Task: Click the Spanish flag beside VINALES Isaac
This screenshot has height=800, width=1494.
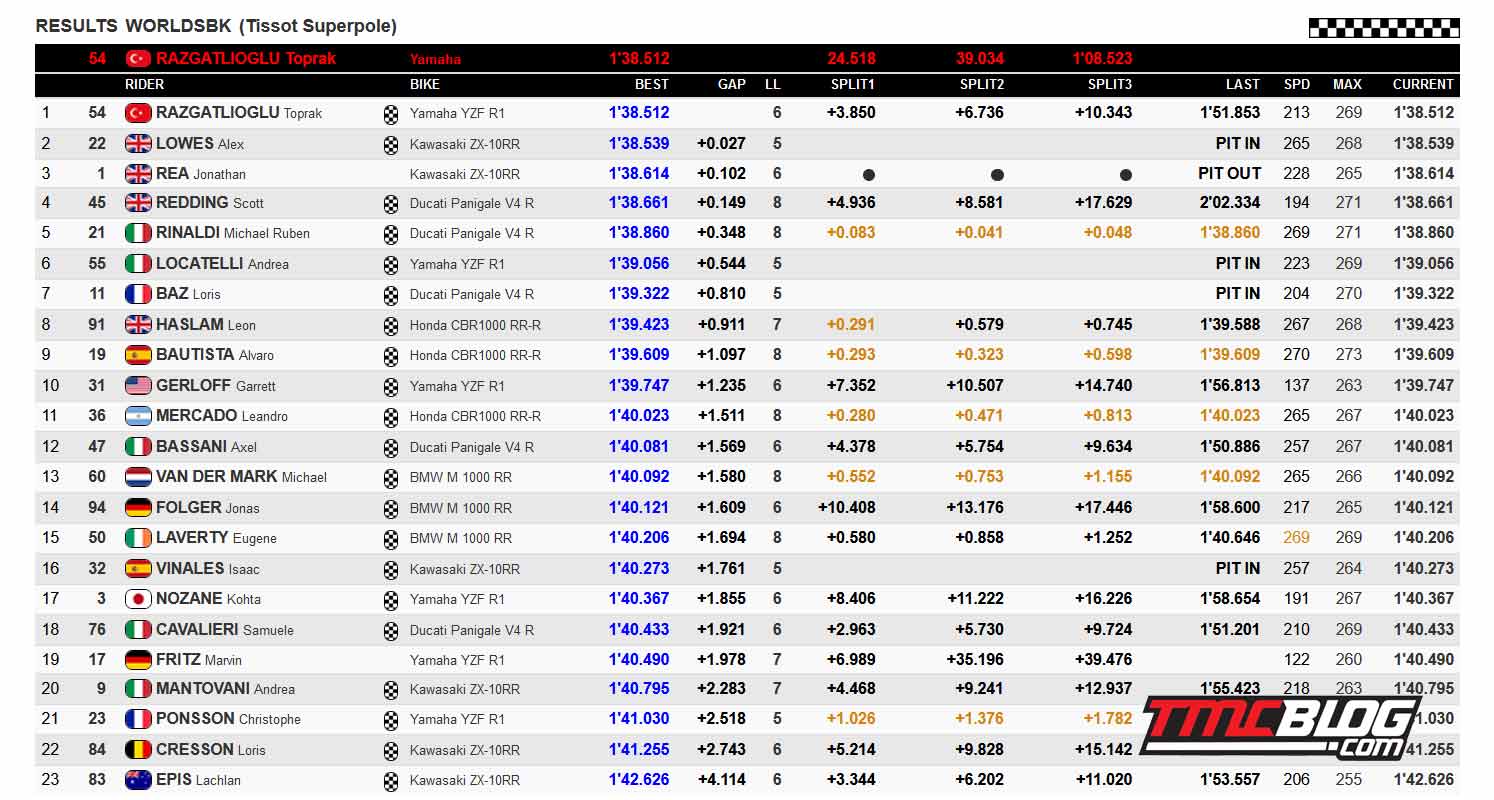Action: (138, 568)
